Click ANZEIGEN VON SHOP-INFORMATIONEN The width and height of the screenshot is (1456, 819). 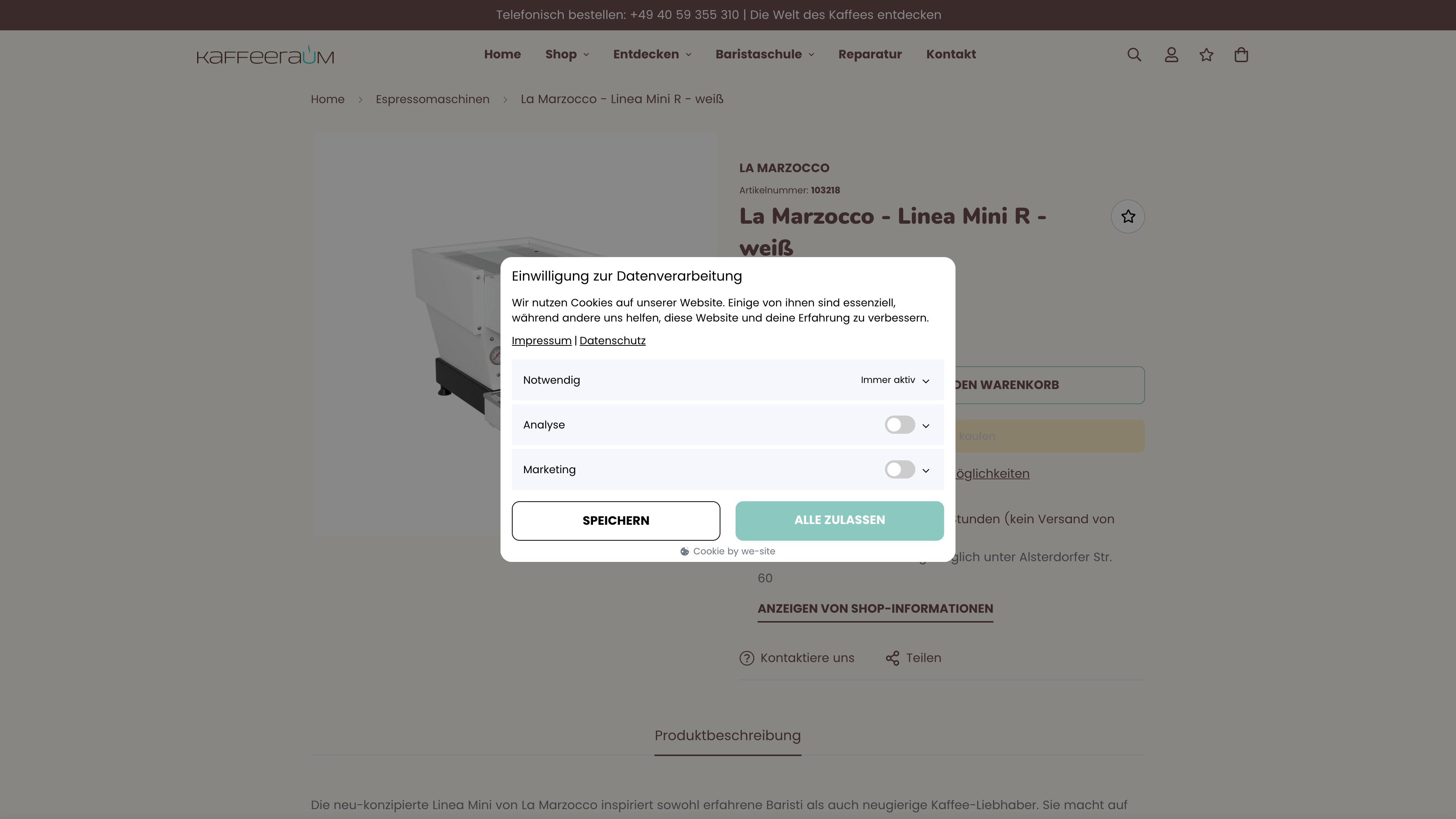[x=875, y=609]
